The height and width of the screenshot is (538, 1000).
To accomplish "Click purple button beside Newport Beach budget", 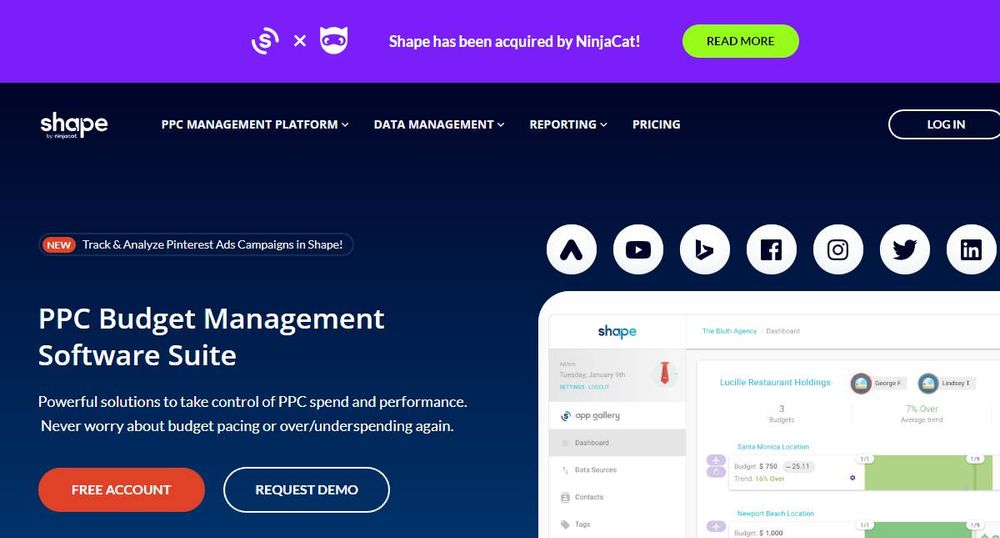I will click(716, 527).
